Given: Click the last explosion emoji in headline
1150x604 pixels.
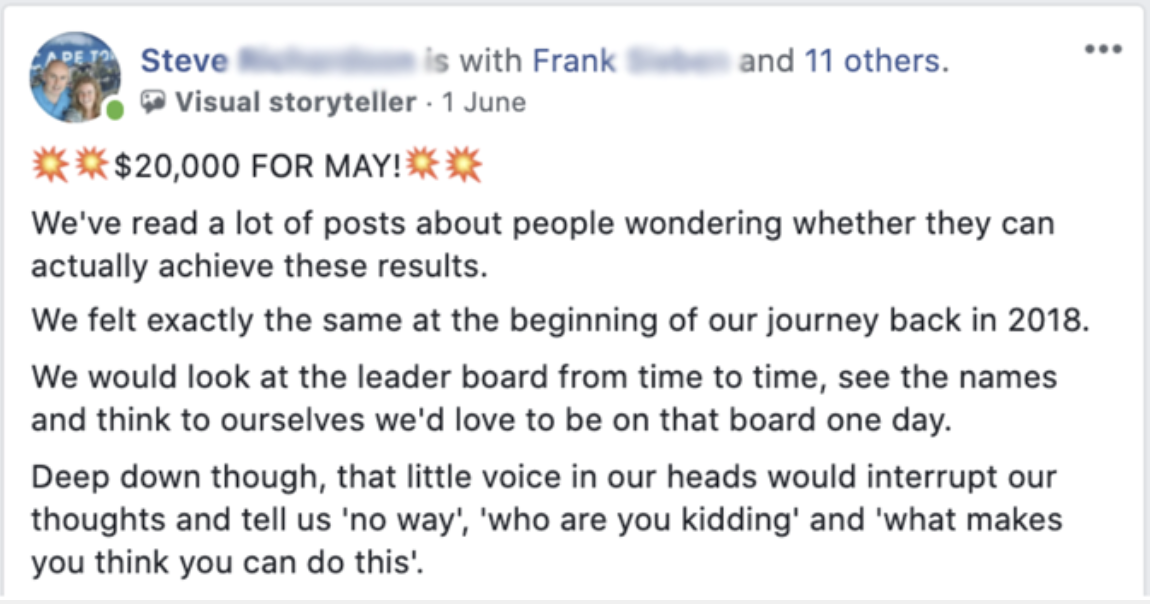Looking at the screenshot, I should (464, 165).
